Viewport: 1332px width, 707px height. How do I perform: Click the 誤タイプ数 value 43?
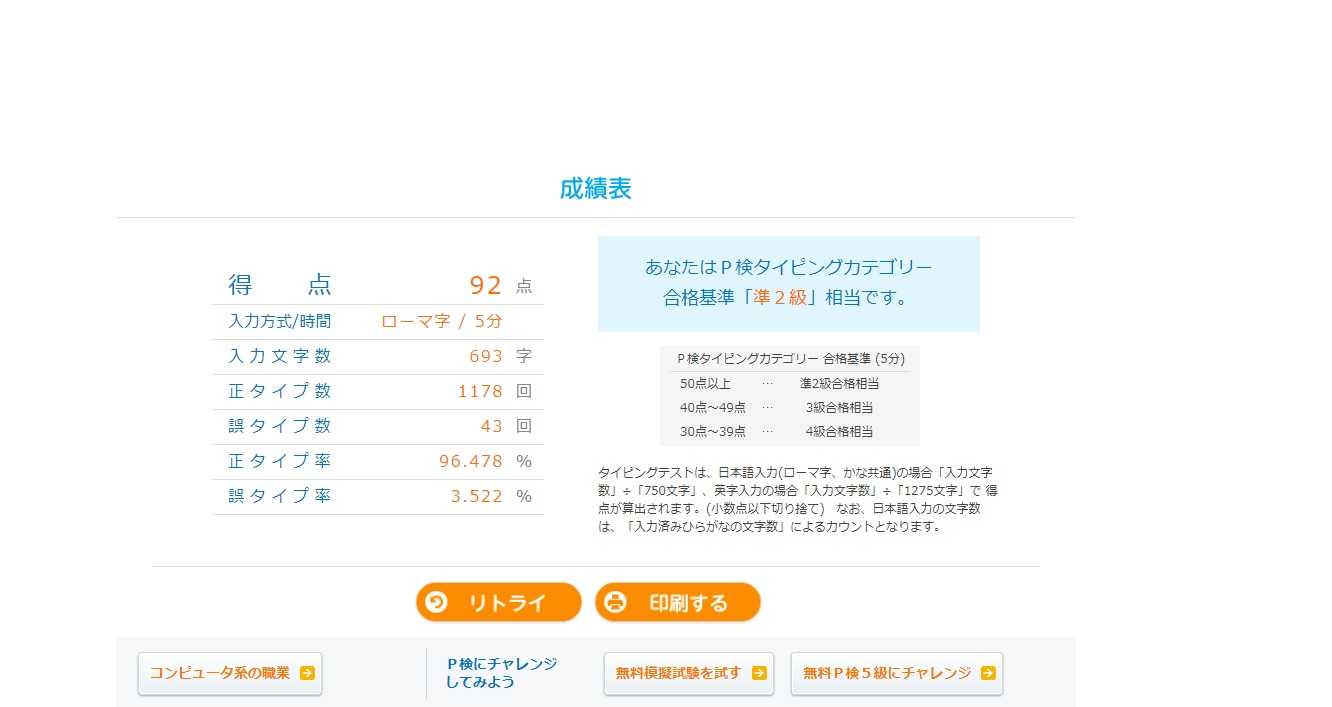(x=491, y=426)
